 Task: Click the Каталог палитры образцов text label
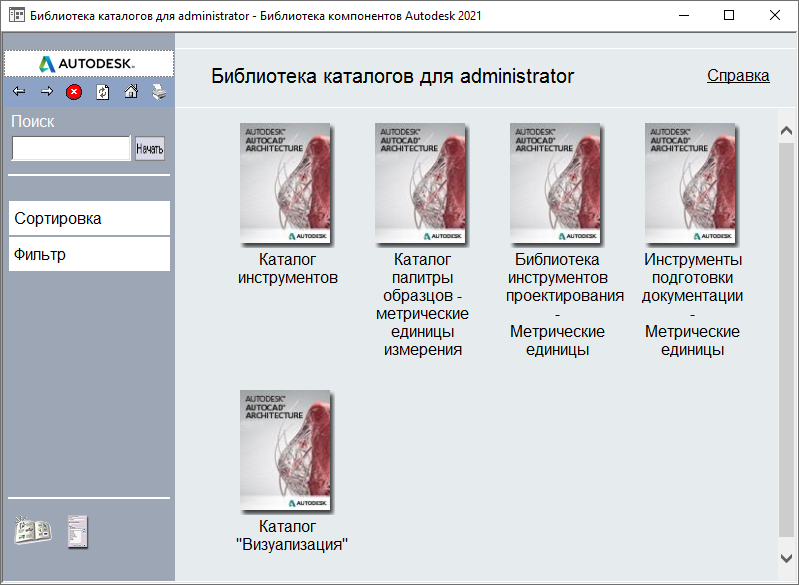coord(422,305)
